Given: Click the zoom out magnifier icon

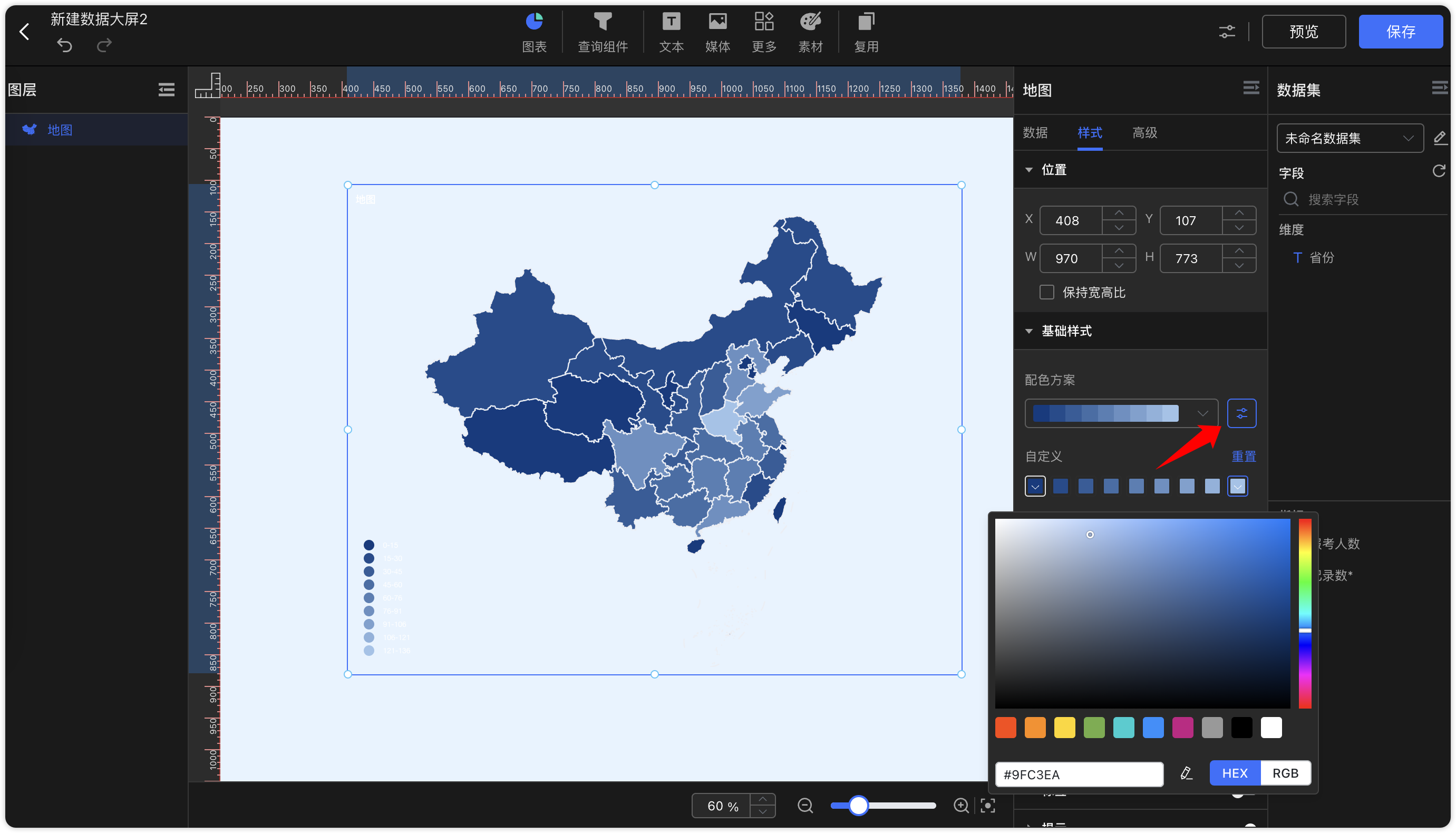Looking at the screenshot, I should coord(805,806).
